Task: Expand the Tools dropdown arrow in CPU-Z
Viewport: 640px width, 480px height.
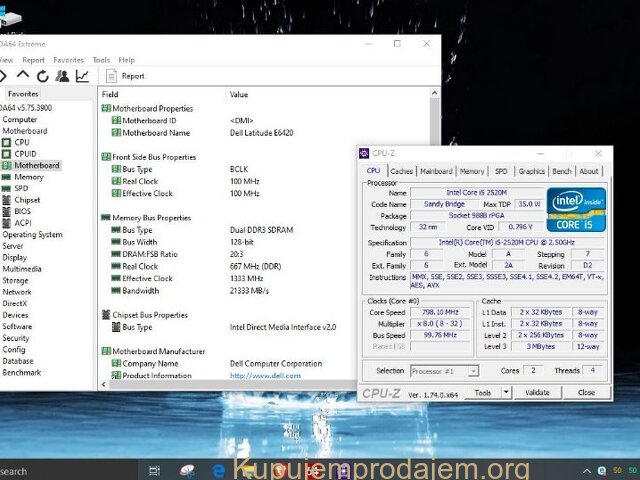Action: point(506,393)
